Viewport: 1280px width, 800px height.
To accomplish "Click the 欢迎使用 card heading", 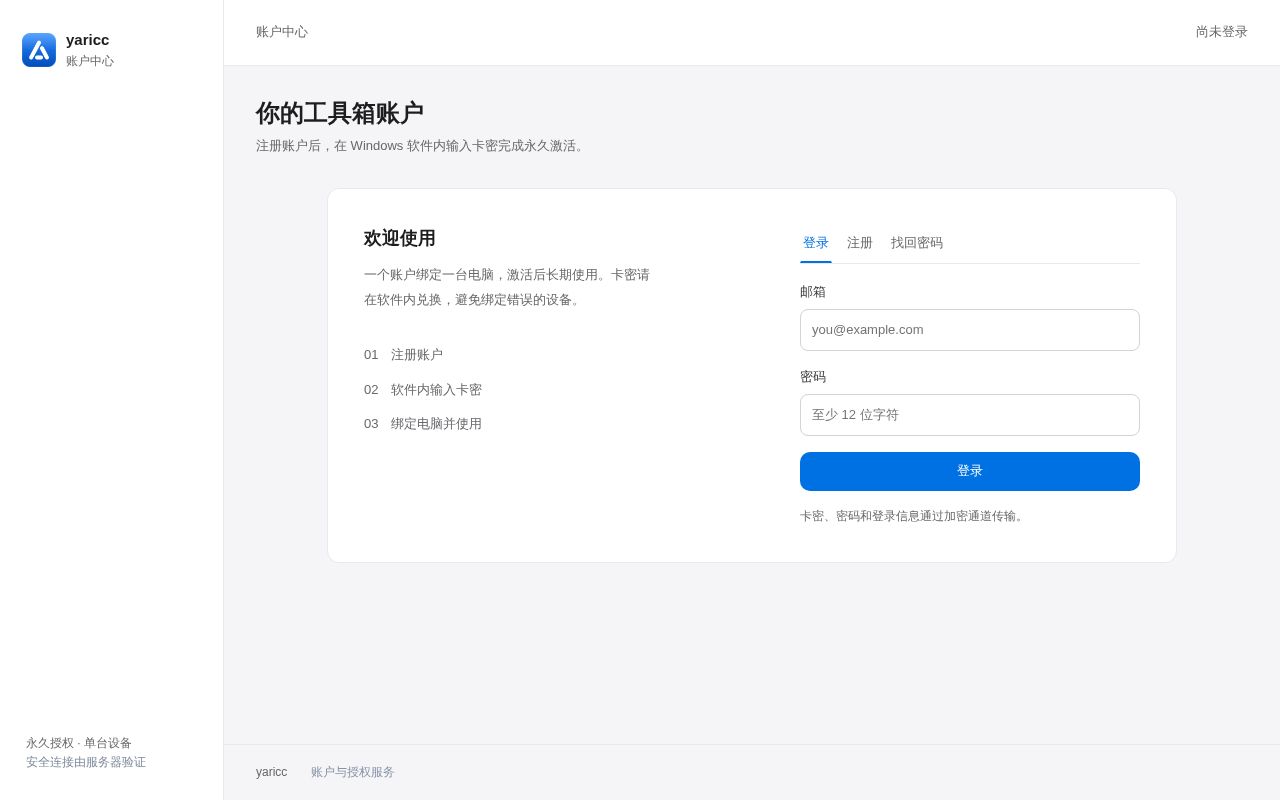I will (x=400, y=238).
